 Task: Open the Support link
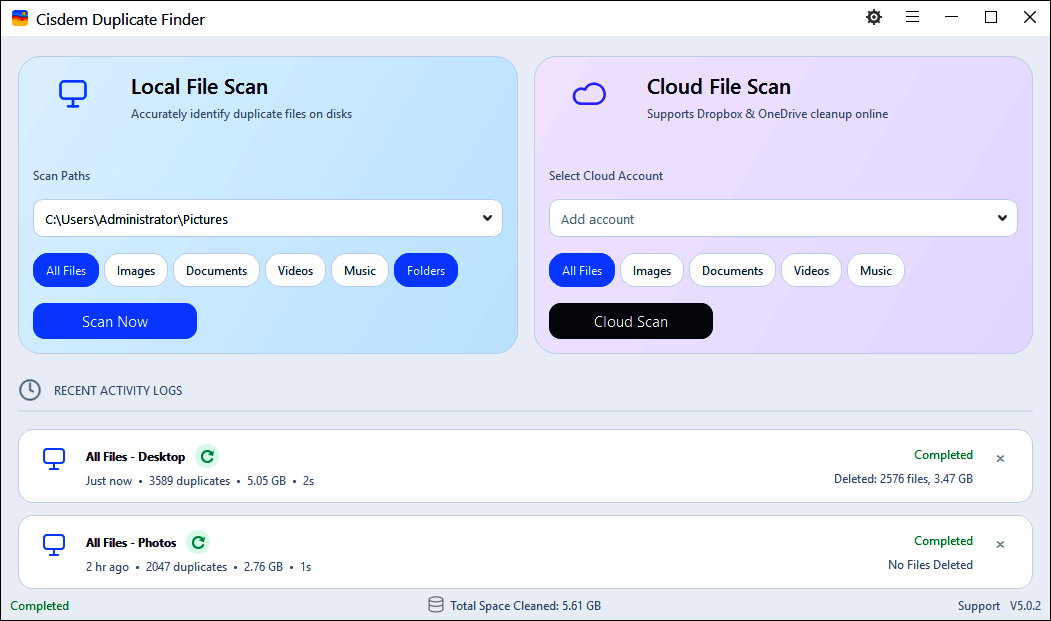(x=979, y=606)
